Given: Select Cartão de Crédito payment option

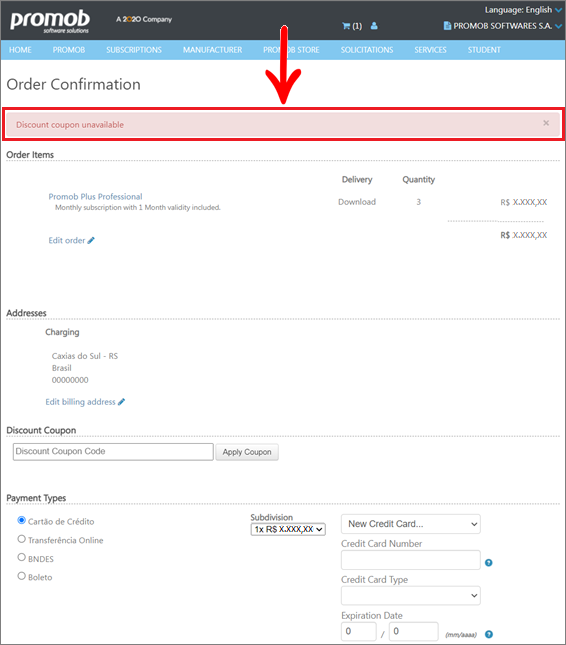Looking at the screenshot, I should tap(22, 520).
